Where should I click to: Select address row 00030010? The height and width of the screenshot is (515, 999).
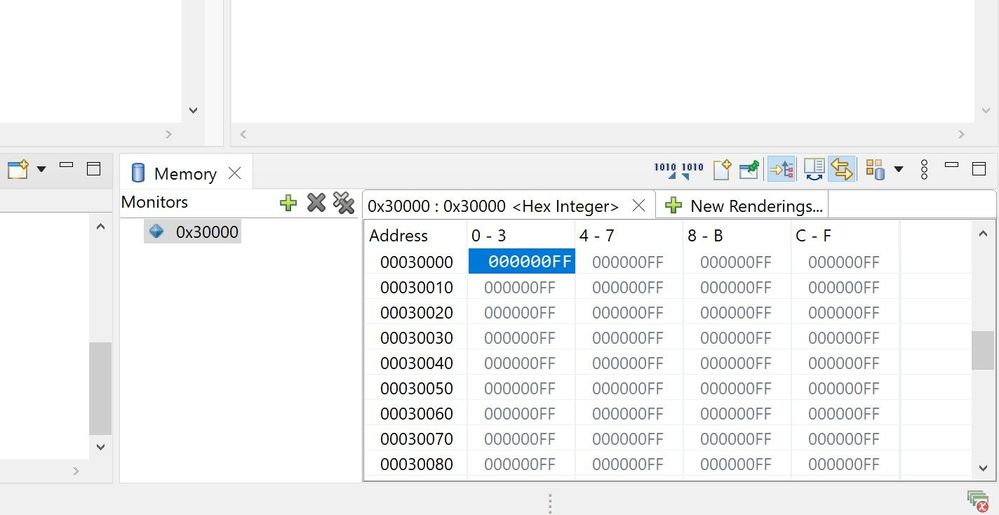(x=417, y=287)
